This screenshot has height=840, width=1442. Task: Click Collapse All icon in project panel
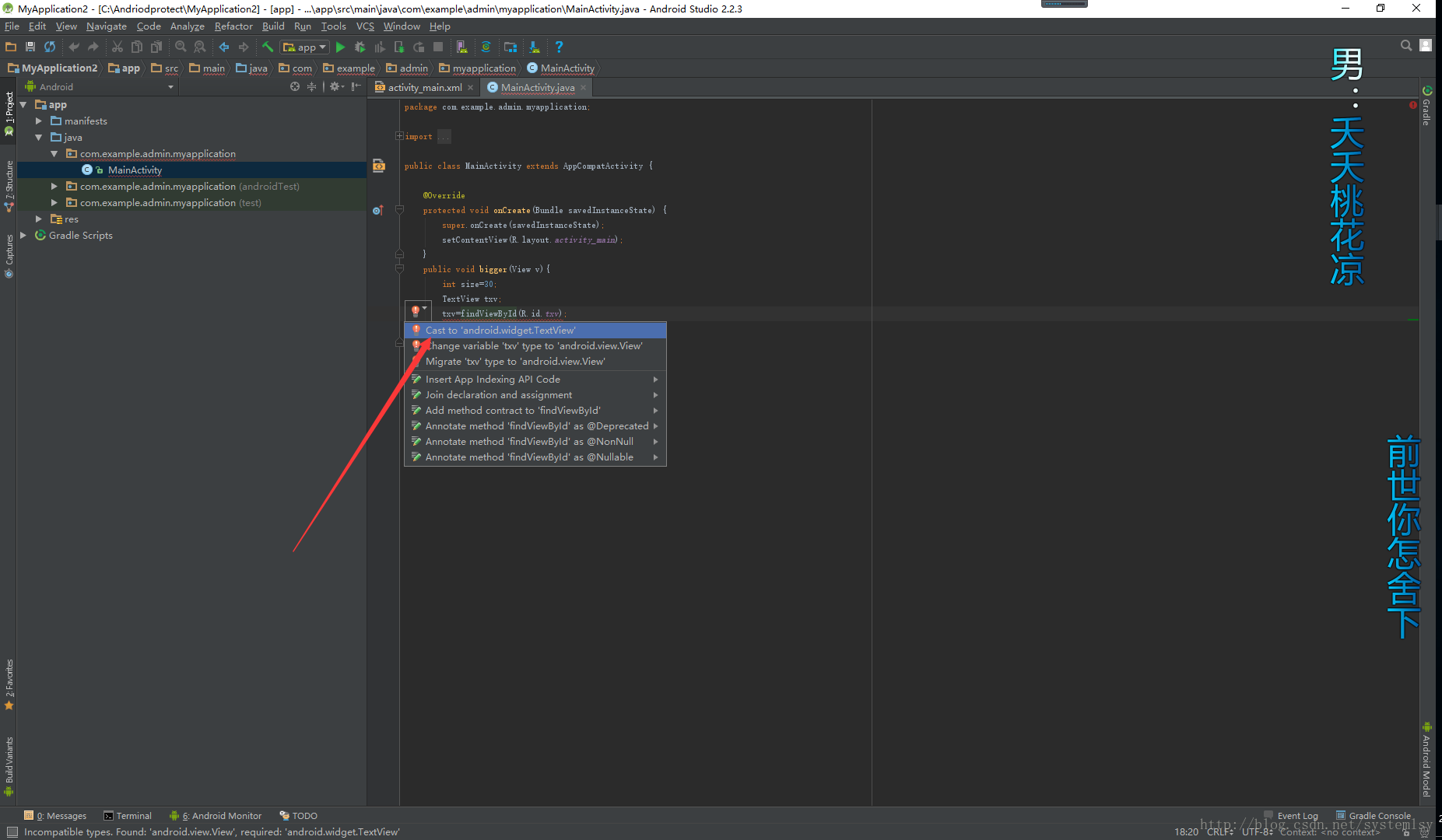click(312, 86)
